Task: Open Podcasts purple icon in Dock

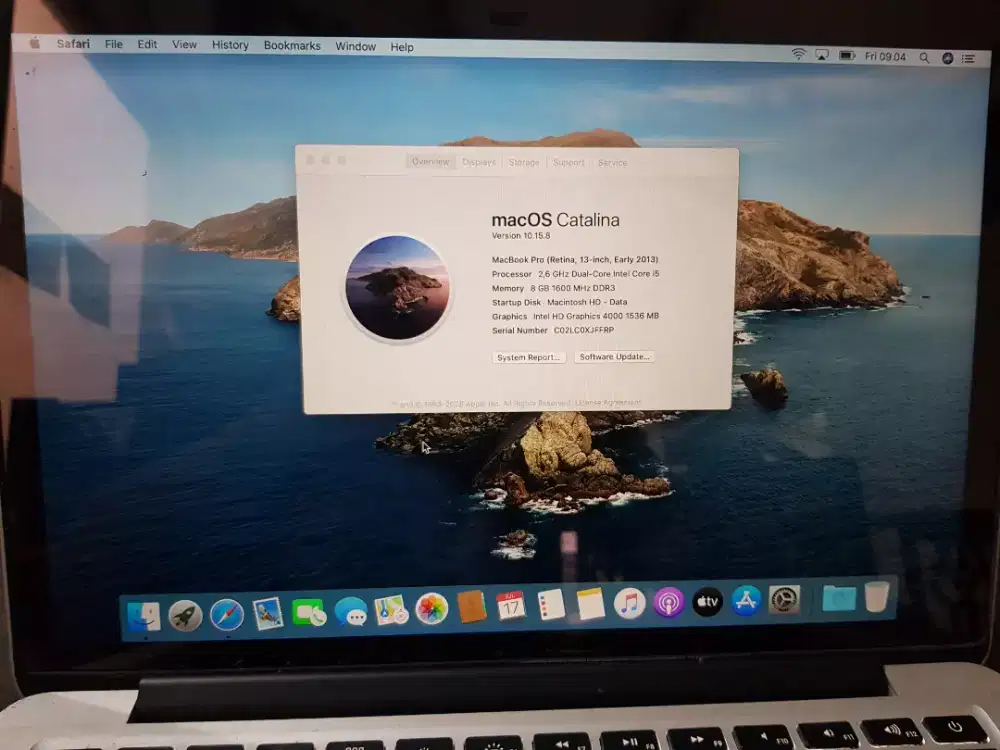Action: (x=668, y=602)
